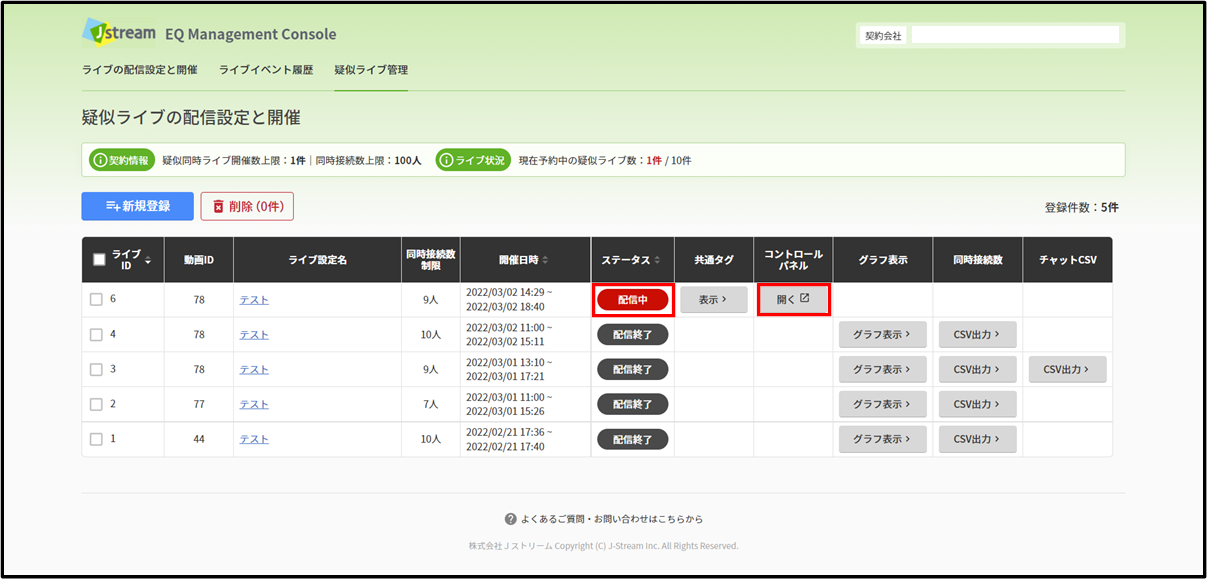Open control panel via 開く external-link button
Screen dimensions: 1207x579
click(793, 299)
